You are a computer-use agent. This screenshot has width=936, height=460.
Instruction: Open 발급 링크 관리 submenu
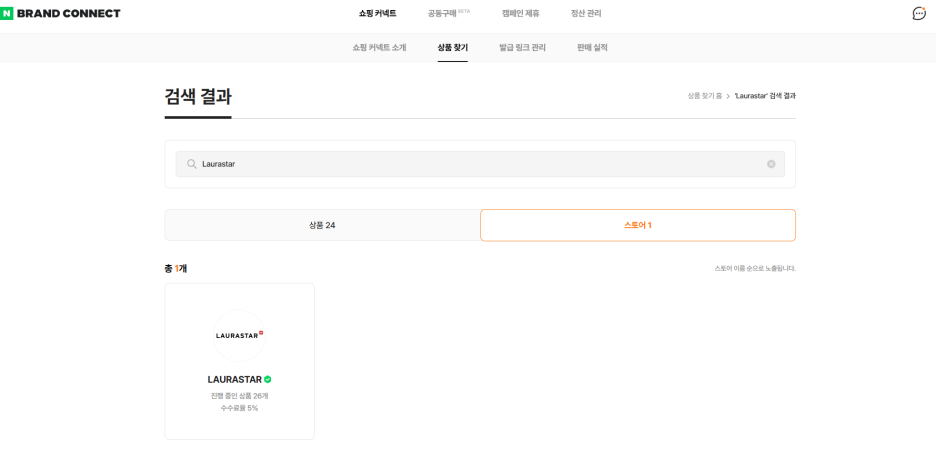tap(522, 48)
